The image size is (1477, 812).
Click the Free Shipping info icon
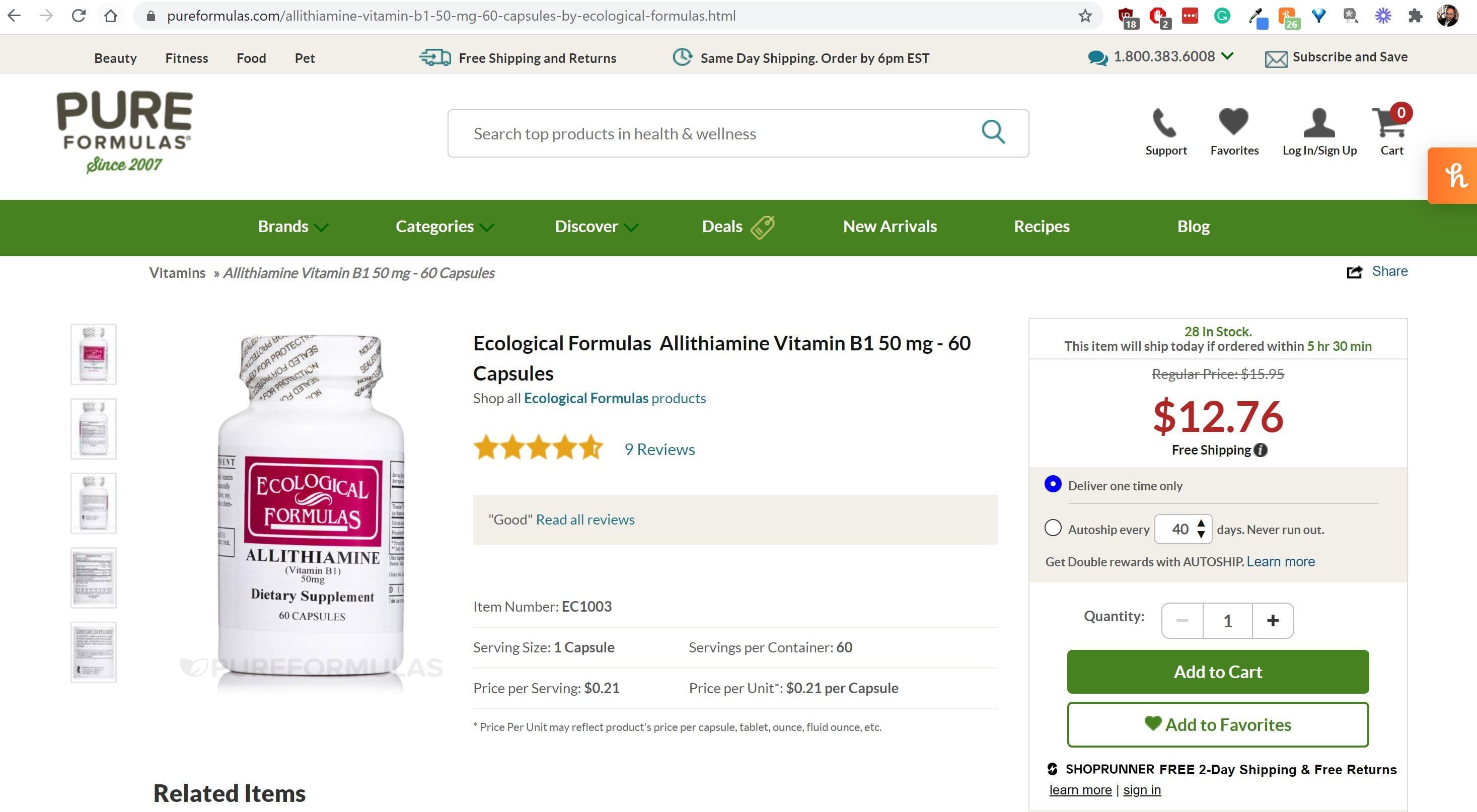tap(1260, 450)
